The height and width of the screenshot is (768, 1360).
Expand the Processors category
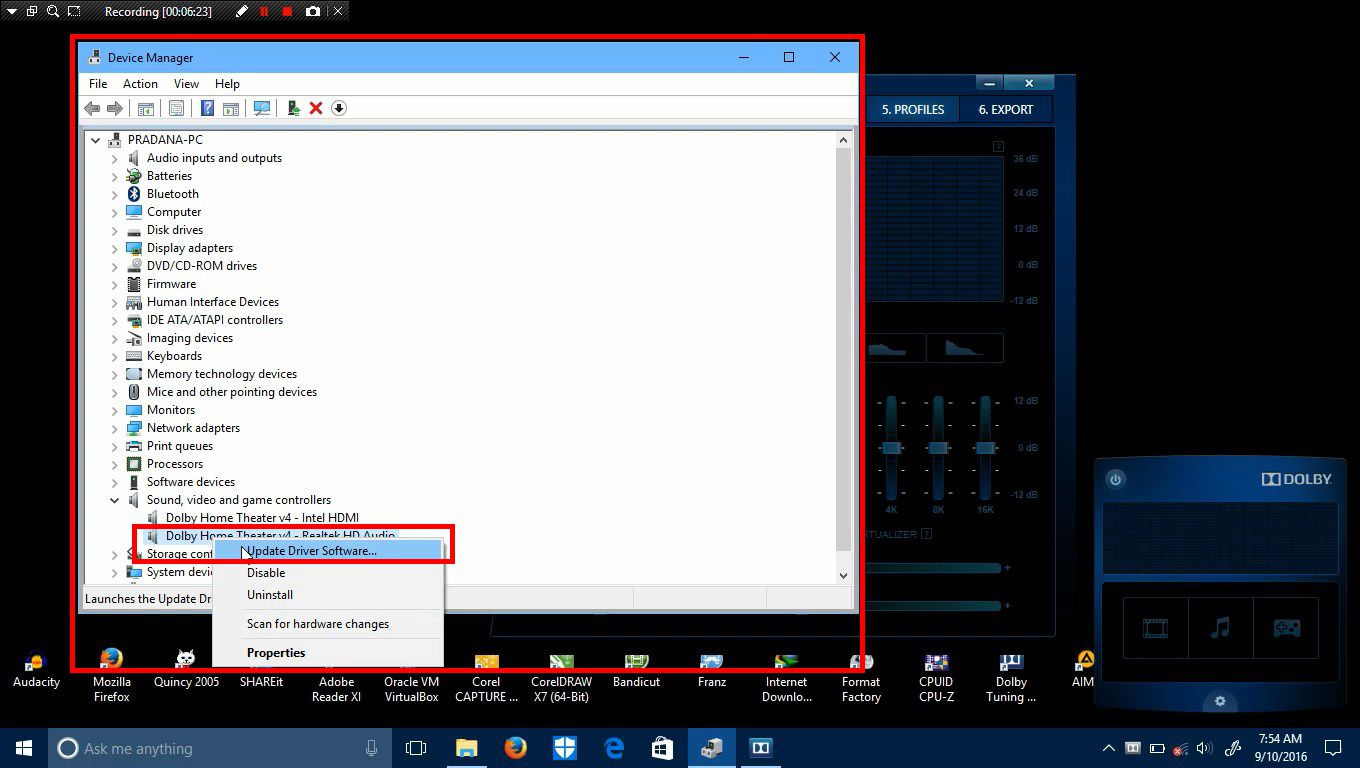click(x=114, y=464)
